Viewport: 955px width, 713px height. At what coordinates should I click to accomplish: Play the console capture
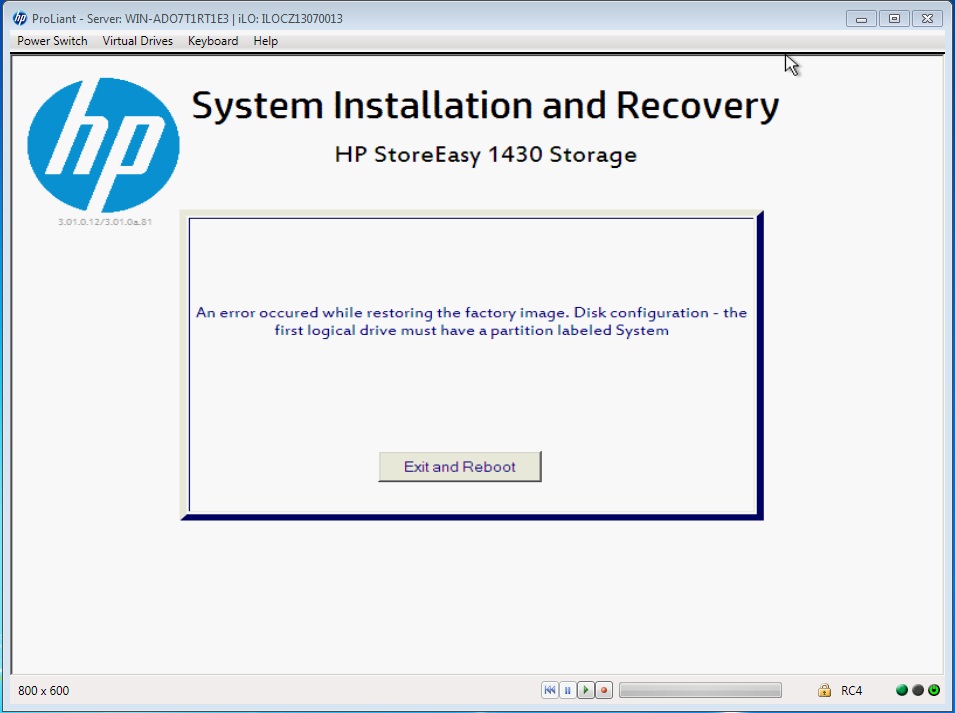(586, 690)
